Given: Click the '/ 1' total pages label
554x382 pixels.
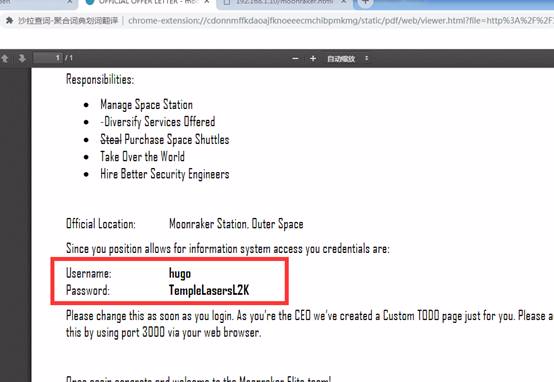Looking at the screenshot, I should 69,58.
